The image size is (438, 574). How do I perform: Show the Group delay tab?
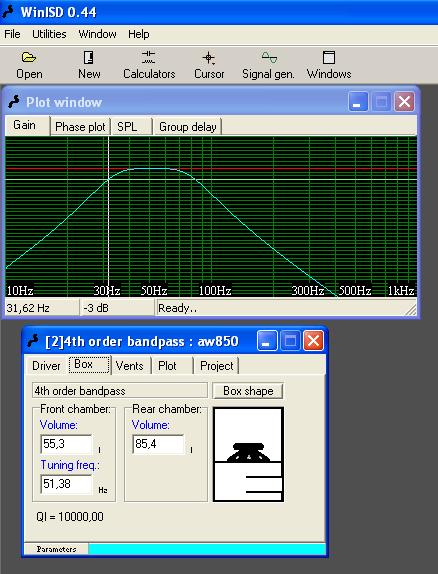187,127
